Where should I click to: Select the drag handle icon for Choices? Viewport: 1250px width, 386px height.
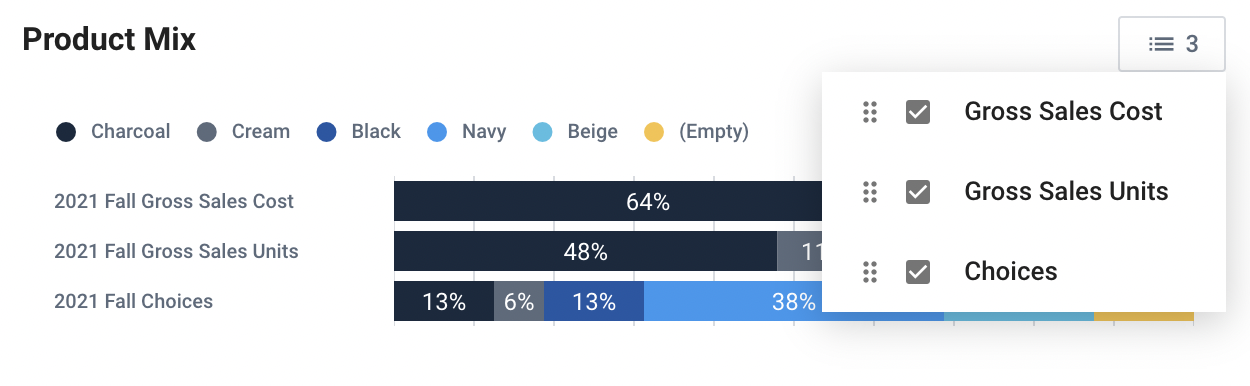[869, 272]
